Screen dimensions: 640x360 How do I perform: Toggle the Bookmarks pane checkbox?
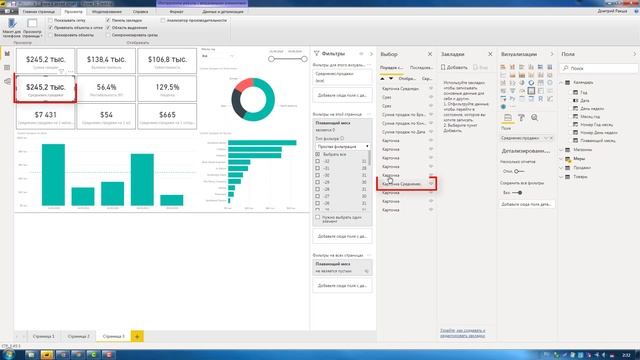[x=108, y=20]
